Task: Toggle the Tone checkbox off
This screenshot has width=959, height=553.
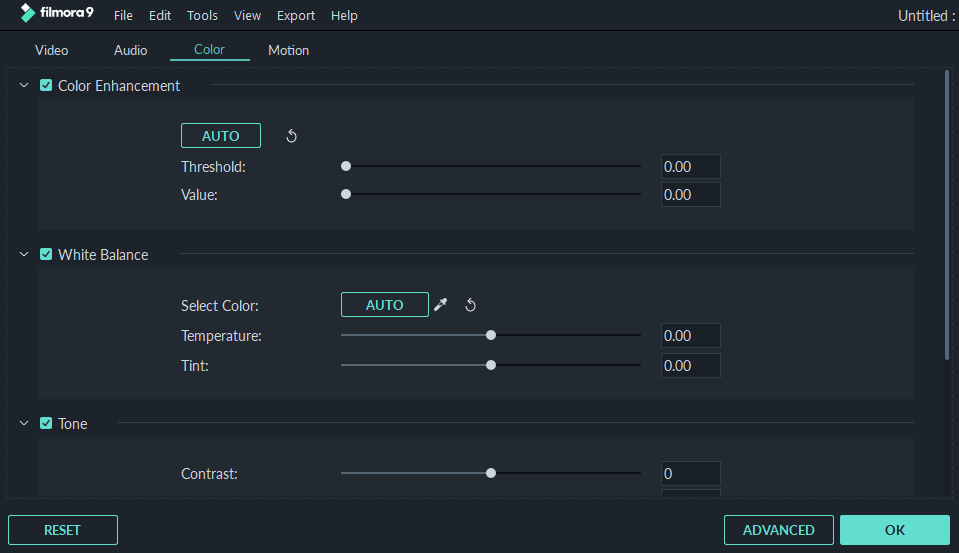Action: coord(46,423)
